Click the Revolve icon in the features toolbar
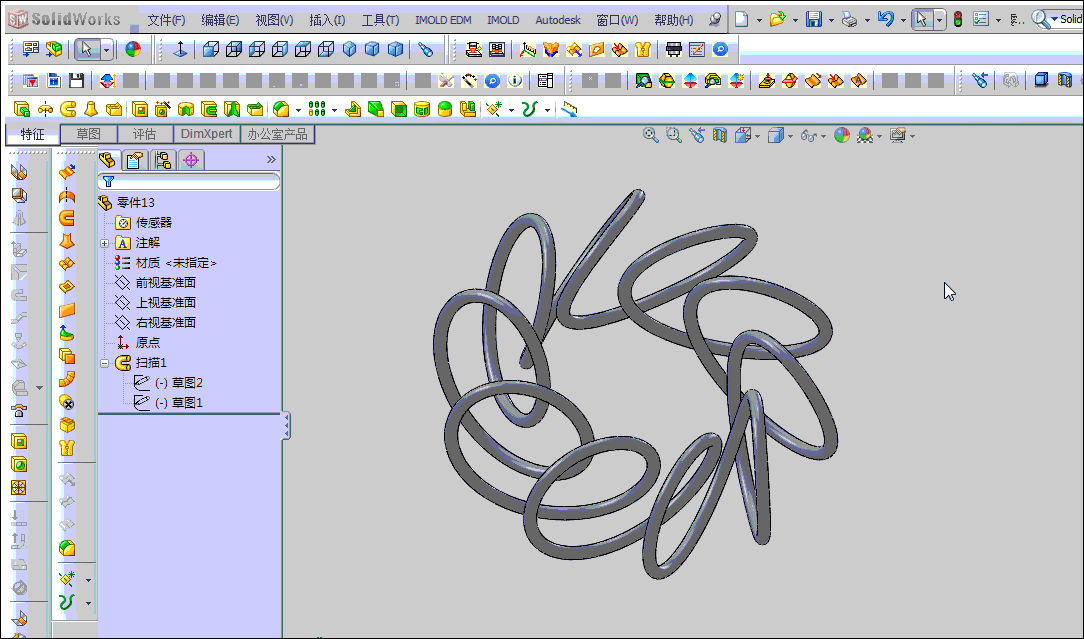1084x639 pixels. point(45,109)
